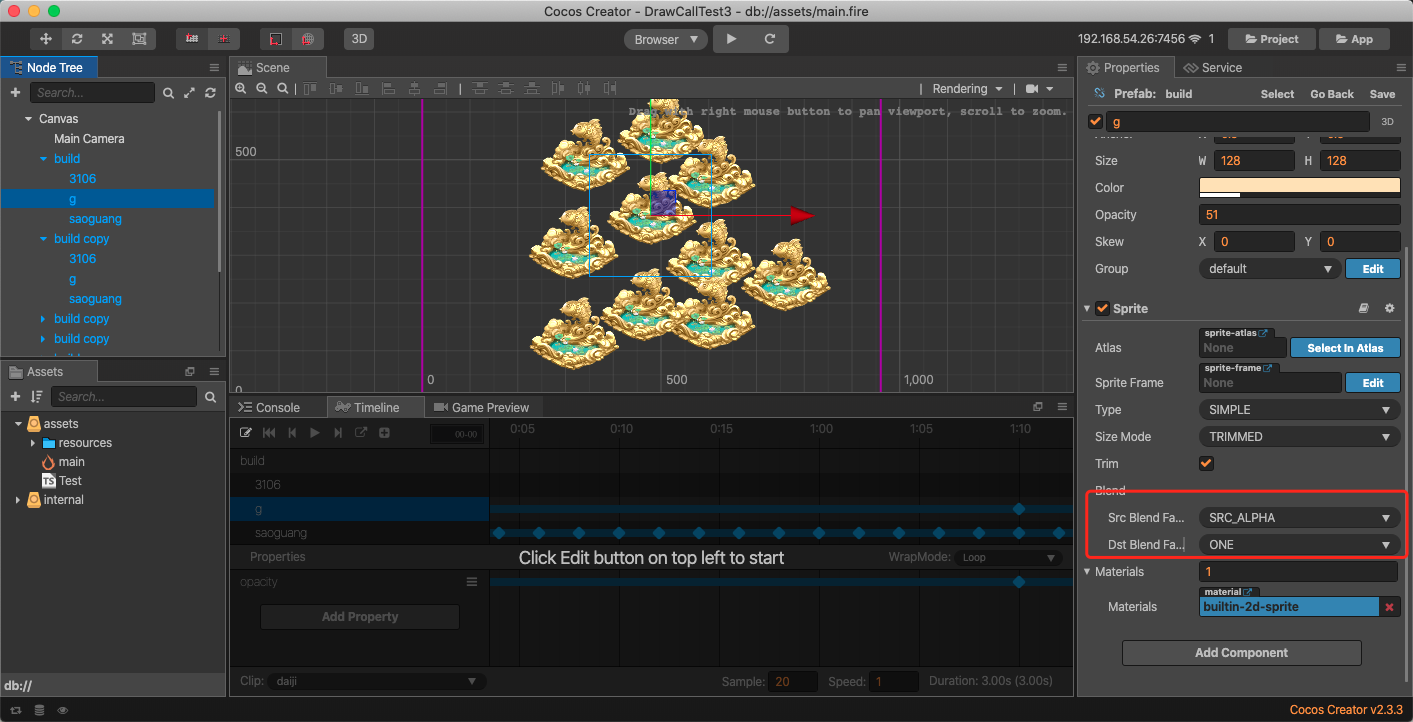The image size is (1413, 722).
Task: Toggle the status bar eye icon
Action: (63, 710)
